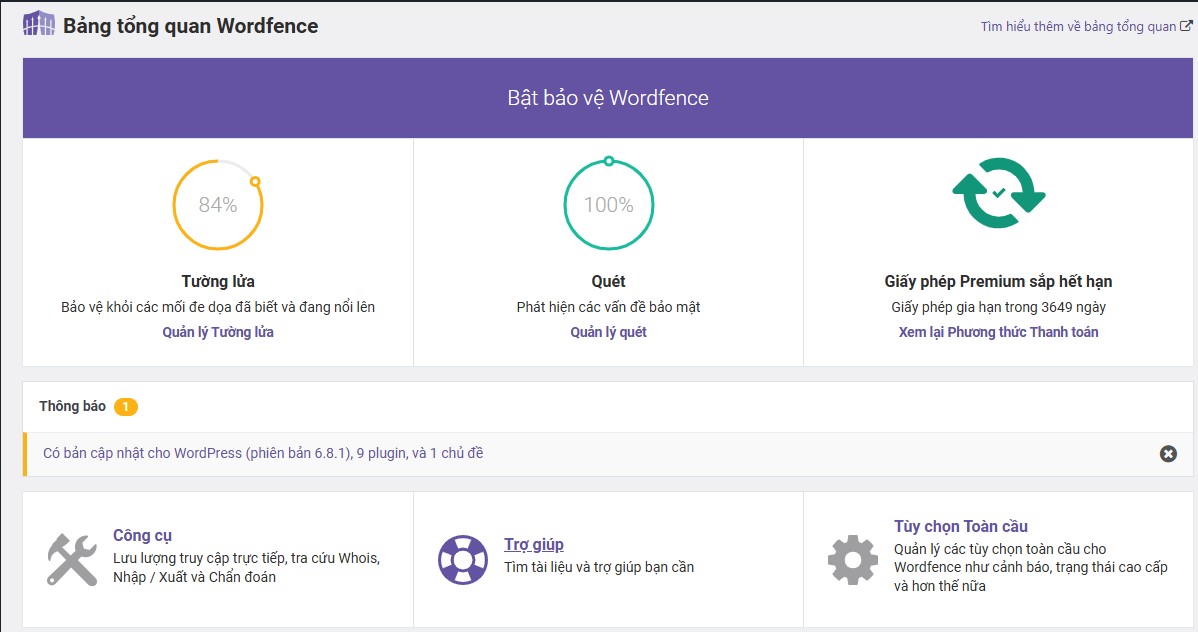
Task: Dismiss the update notification with X icon
Action: [x=1168, y=454]
